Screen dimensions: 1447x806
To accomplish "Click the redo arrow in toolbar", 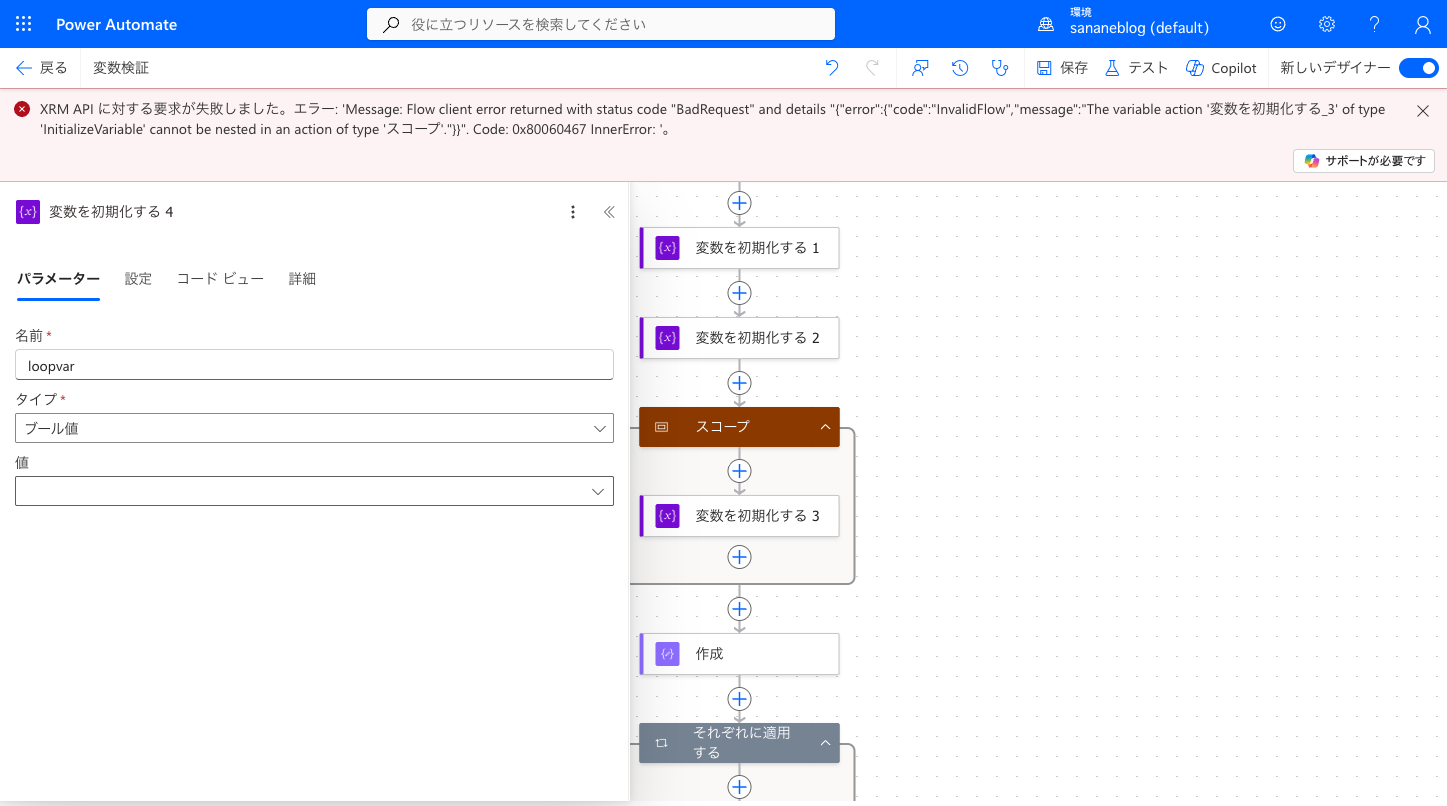I will coord(872,68).
